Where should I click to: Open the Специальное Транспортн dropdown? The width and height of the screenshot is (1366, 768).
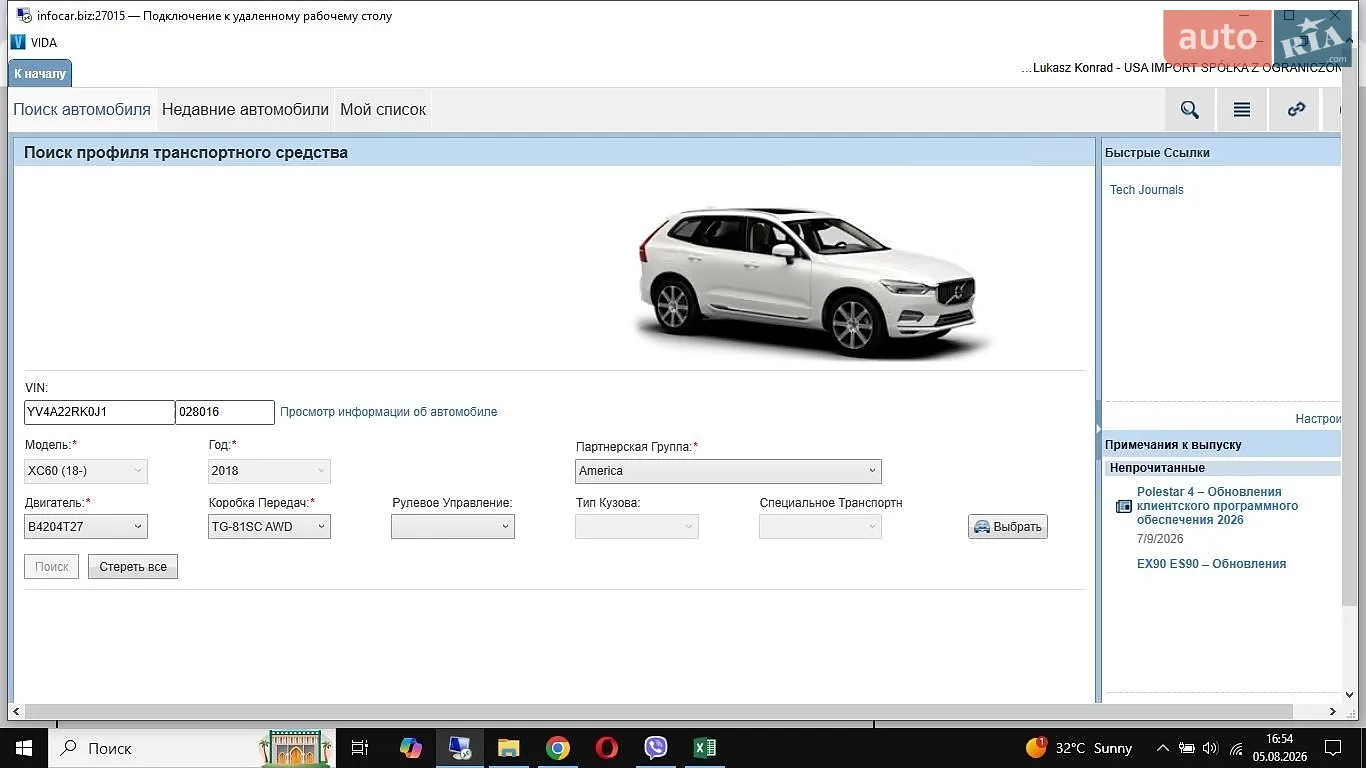click(820, 527)
